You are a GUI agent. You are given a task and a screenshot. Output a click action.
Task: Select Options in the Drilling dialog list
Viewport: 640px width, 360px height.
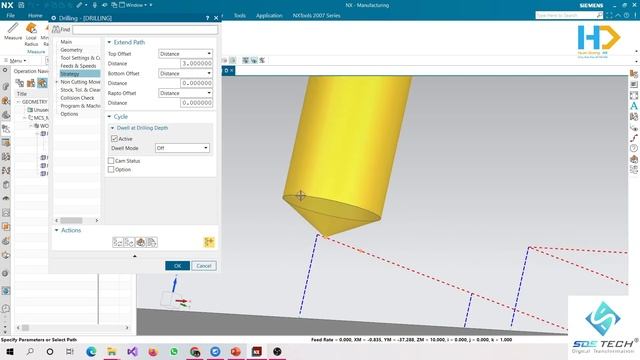(69, 114)
